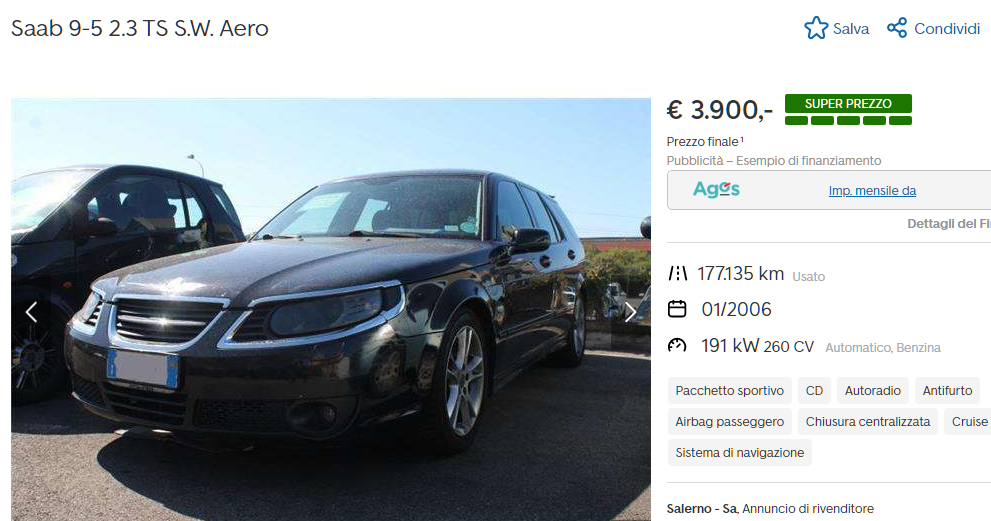
Task: Open Dettagli del finanziamento
Action: pyautogui.click(x=949, y=224)
